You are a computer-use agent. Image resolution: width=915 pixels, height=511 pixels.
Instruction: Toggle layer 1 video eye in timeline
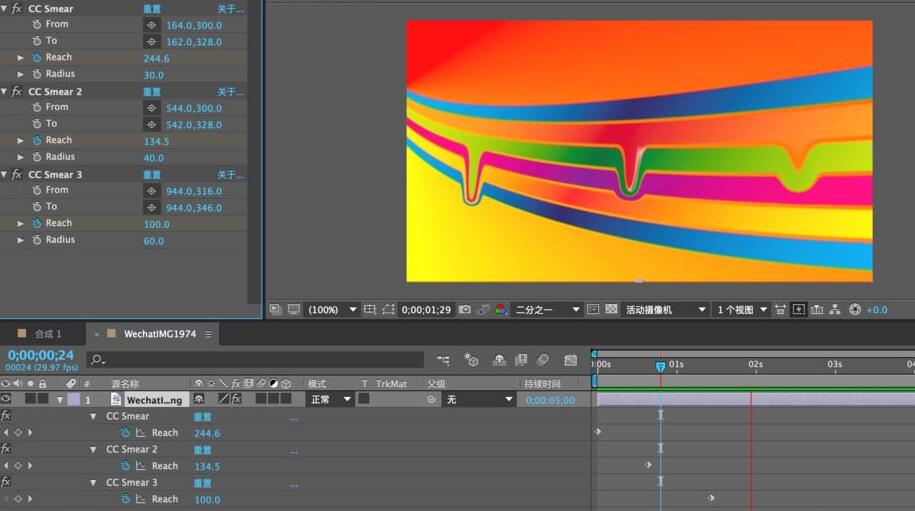click(x=6, y=399)
